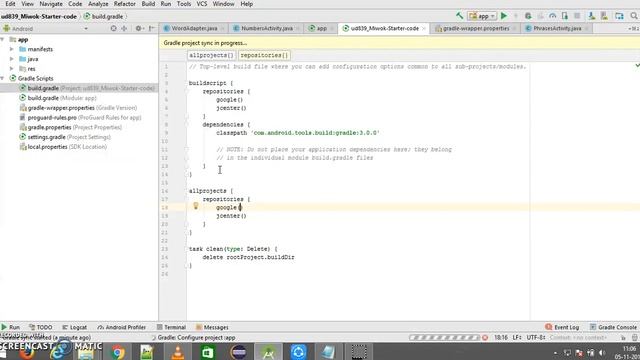Open the app run configuration dropdown
This screenshot has height=360, width=640.
pyautogui.click(x=482, y=16)
